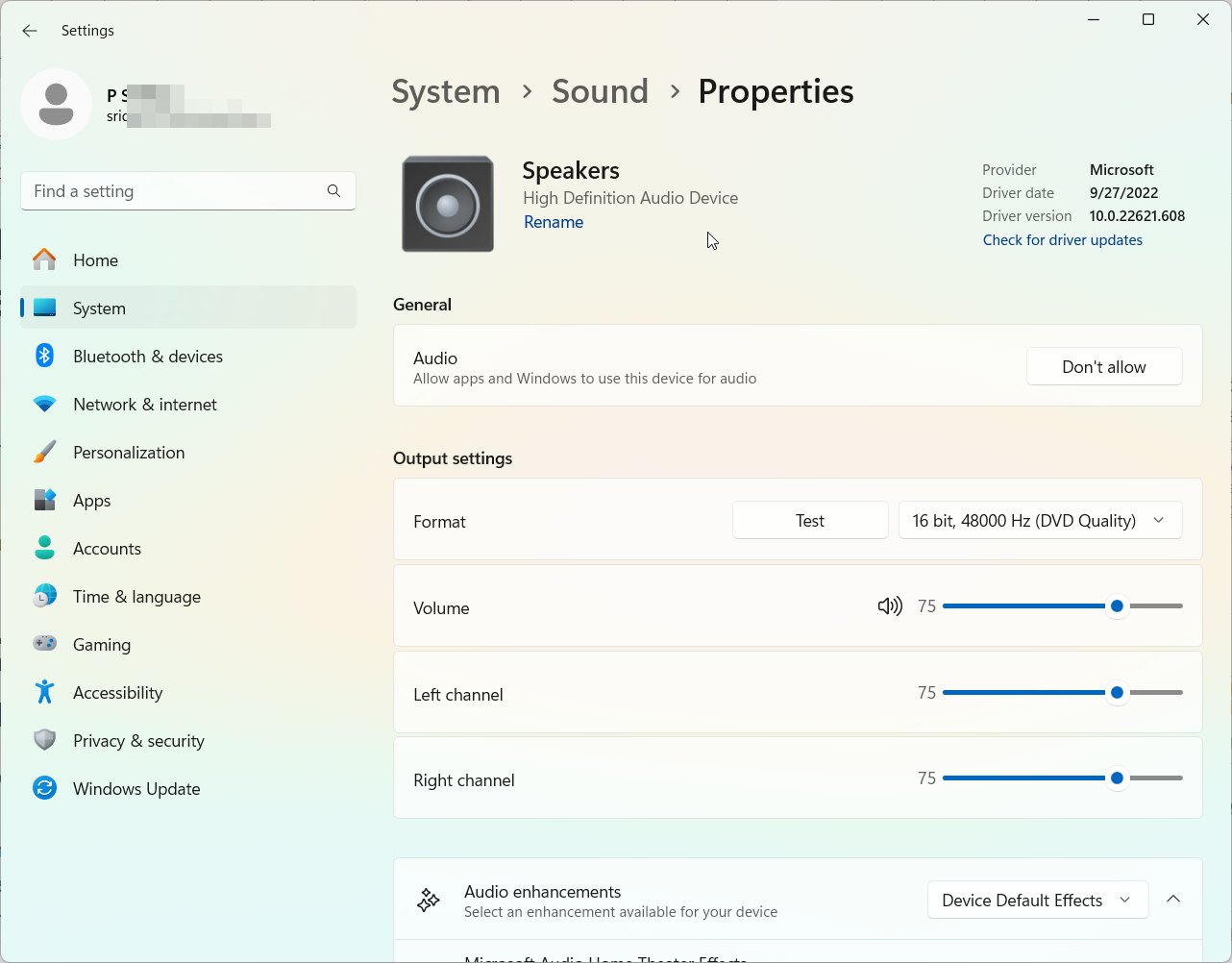Click the Gaming controller icon

click(44, 644)
